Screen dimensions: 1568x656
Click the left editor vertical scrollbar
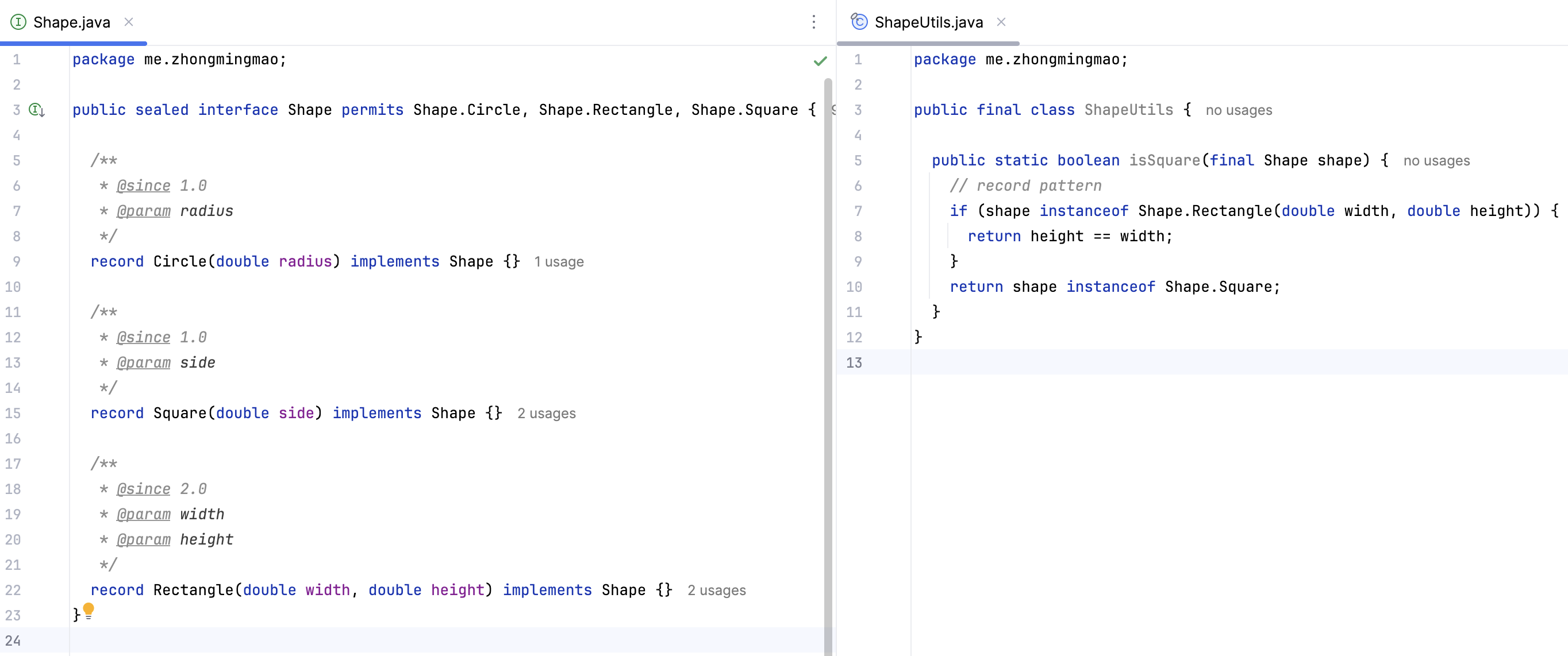pos(828,365)
